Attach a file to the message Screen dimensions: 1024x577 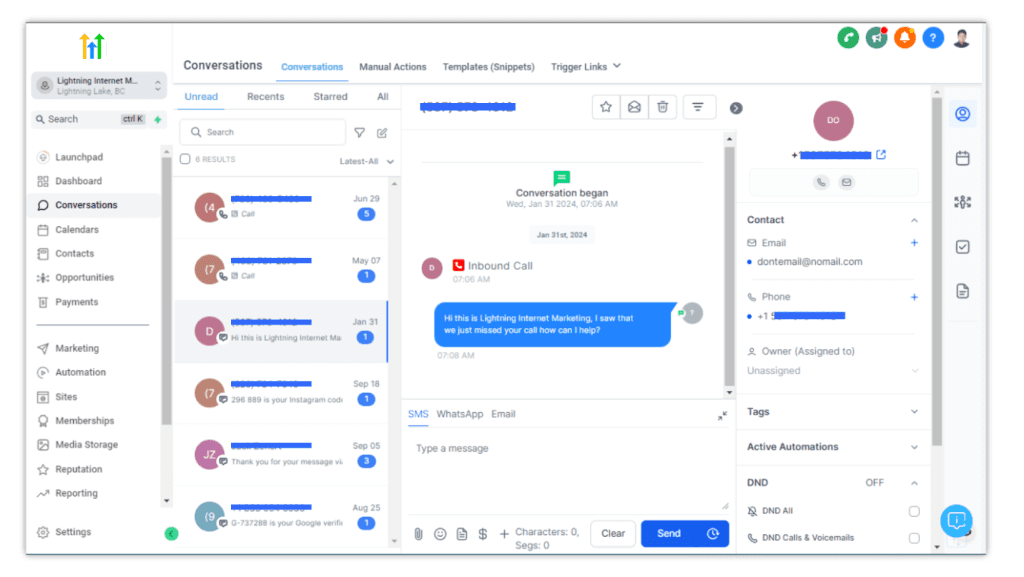tap(419, 533)
